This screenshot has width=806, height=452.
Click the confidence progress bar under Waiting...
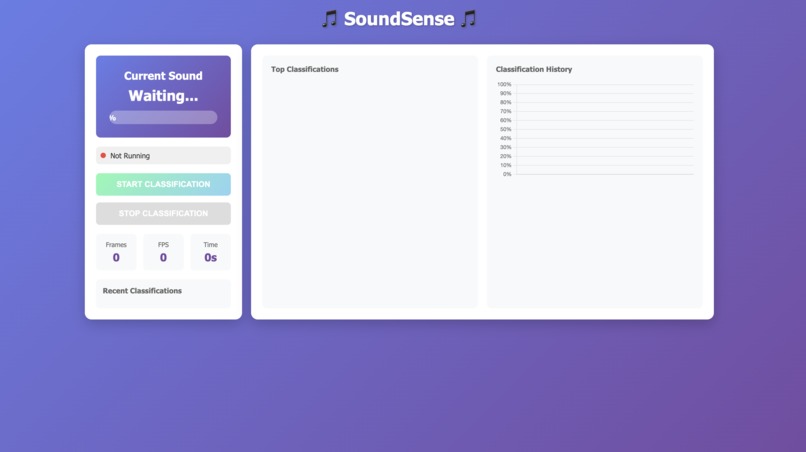163,117
